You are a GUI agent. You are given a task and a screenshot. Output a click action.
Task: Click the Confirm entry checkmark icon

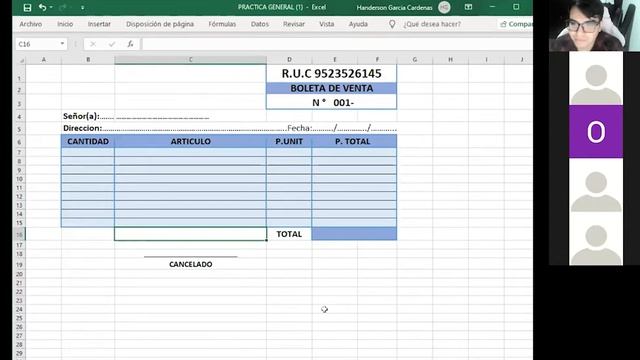[112, 44]
